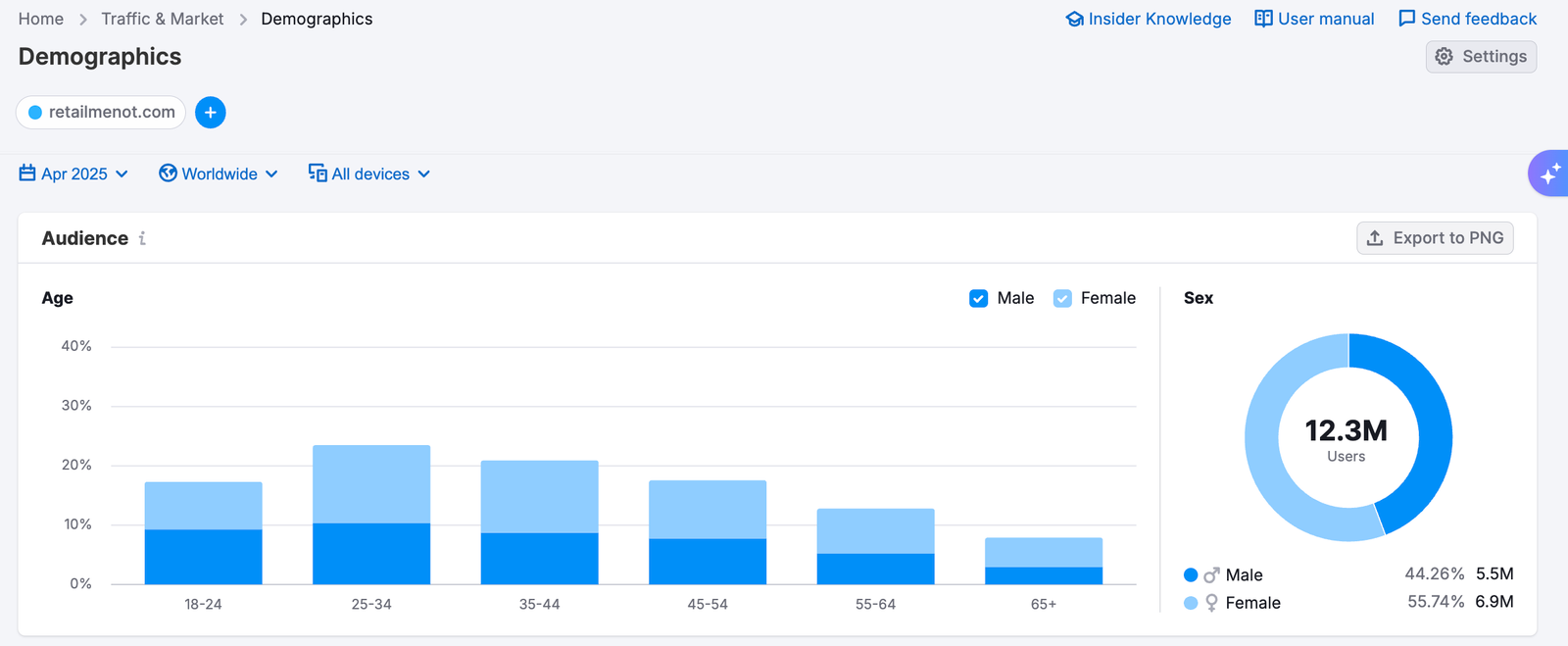
Task: Click the AI sparkle assistant icon
Action: pyautogui.click(x=1549, y=174)
